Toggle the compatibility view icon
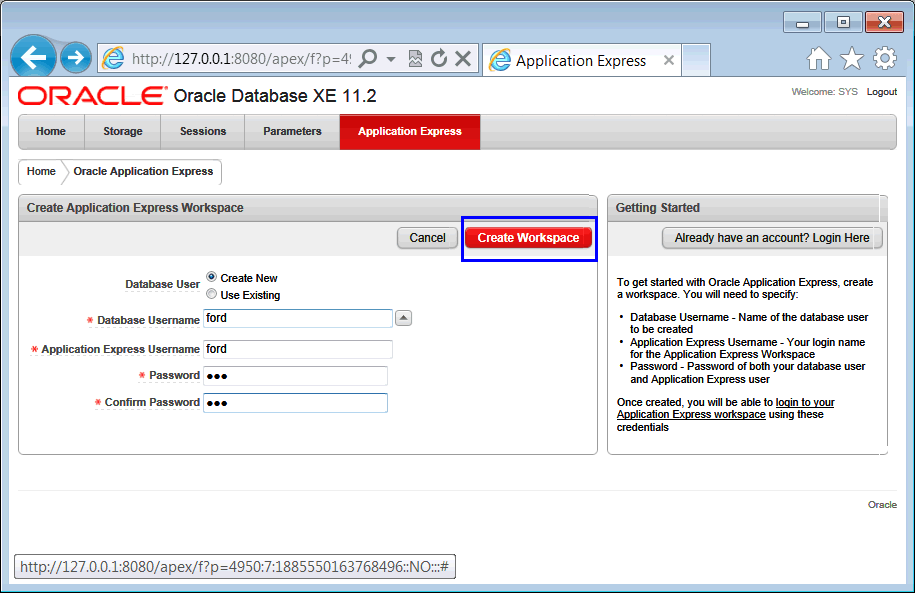Image resolution: width=915 pixels, height=593 pixels. tap(415, 58)
